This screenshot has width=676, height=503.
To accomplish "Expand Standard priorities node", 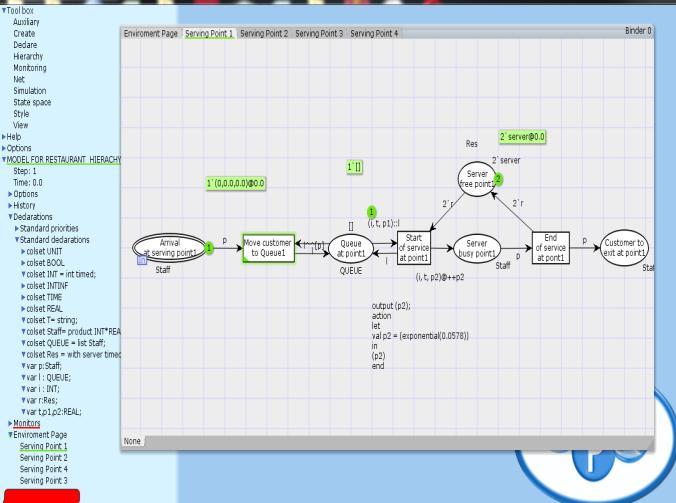I will click(x=17, y=228).
